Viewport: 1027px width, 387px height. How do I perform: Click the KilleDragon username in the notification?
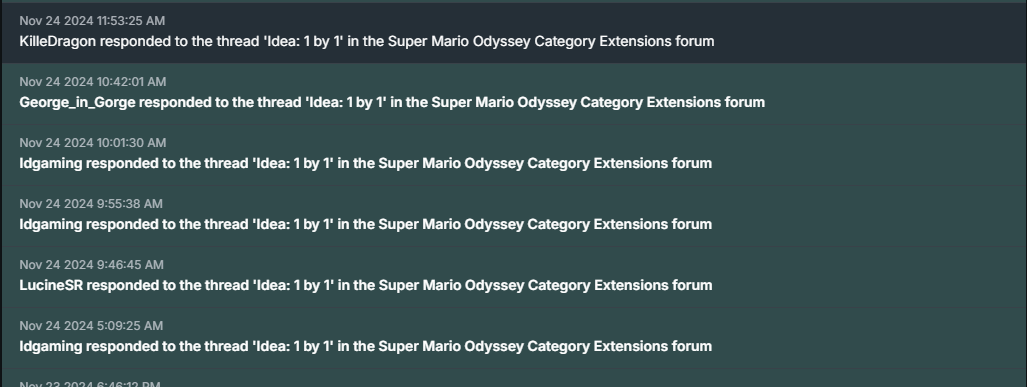click(x=58, y=41)
